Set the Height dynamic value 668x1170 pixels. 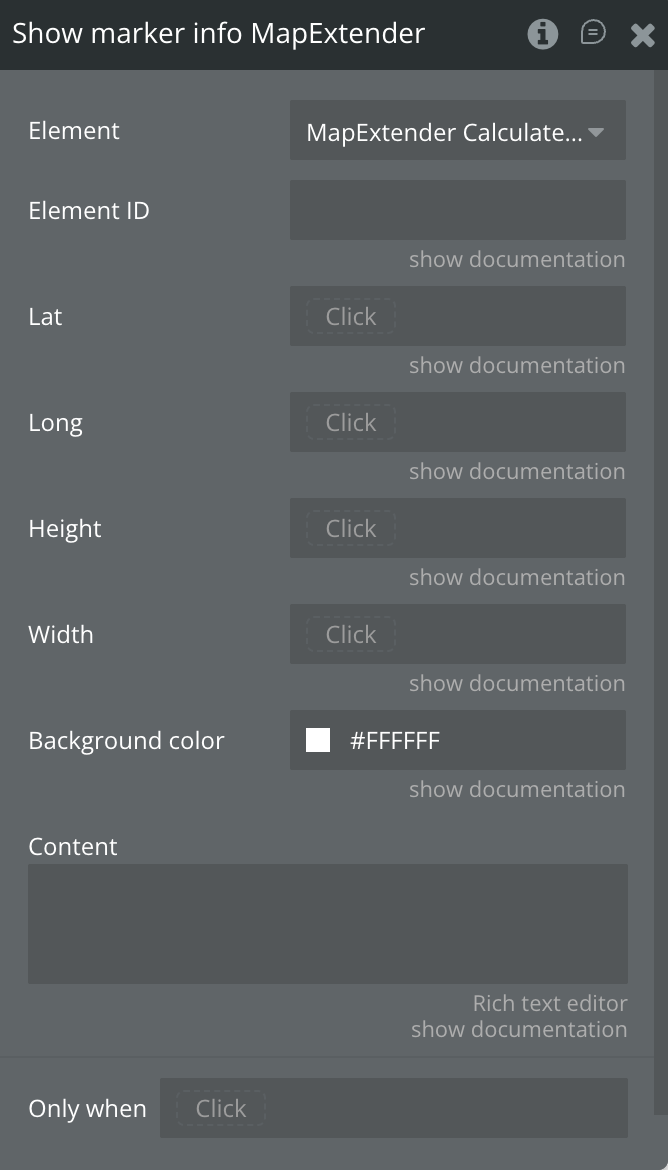coord(351,529)
